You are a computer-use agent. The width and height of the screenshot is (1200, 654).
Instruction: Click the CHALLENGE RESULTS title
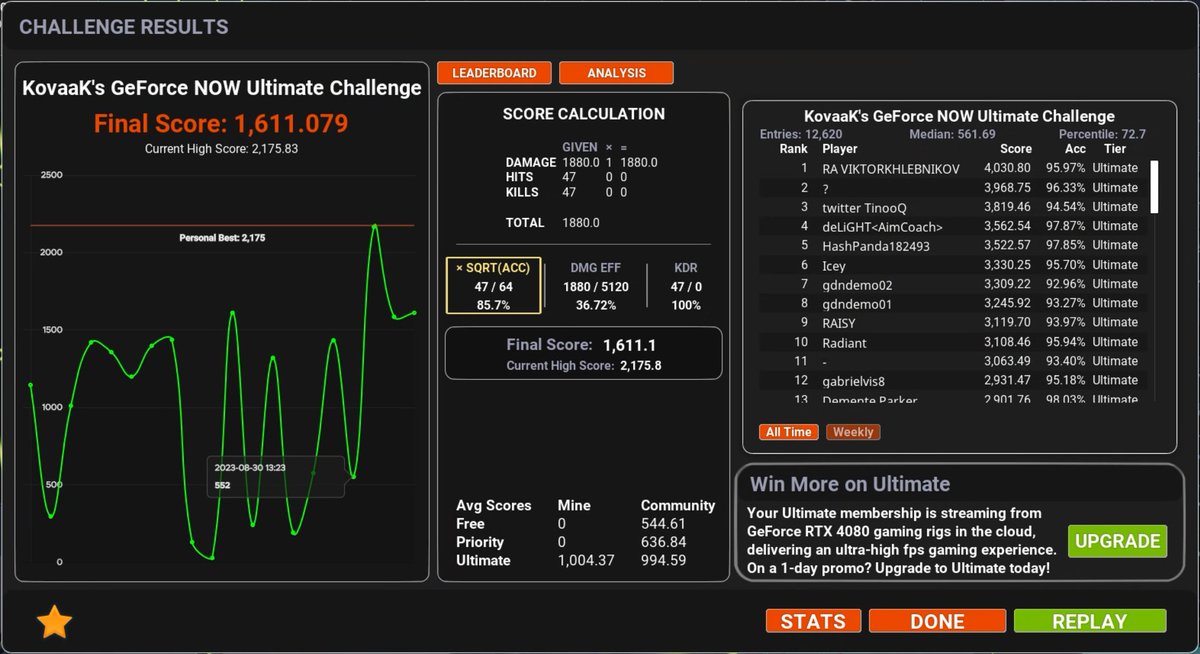[124, 27]
